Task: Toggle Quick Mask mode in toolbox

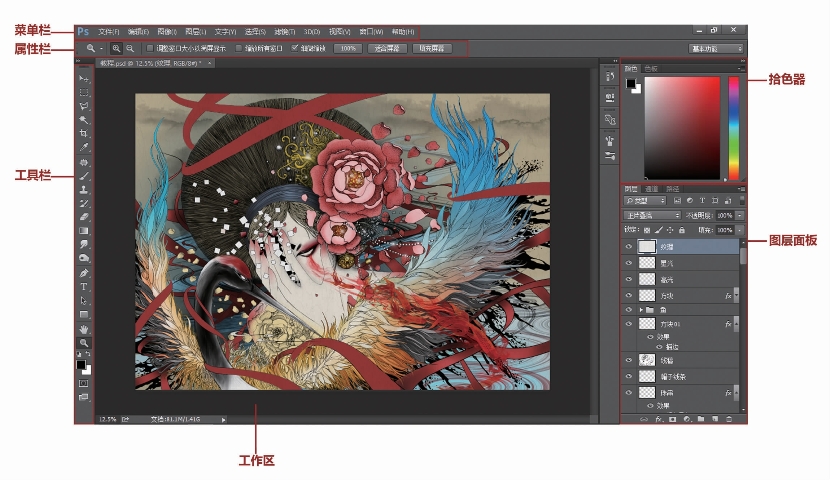Action: click(x=84, y=383)
